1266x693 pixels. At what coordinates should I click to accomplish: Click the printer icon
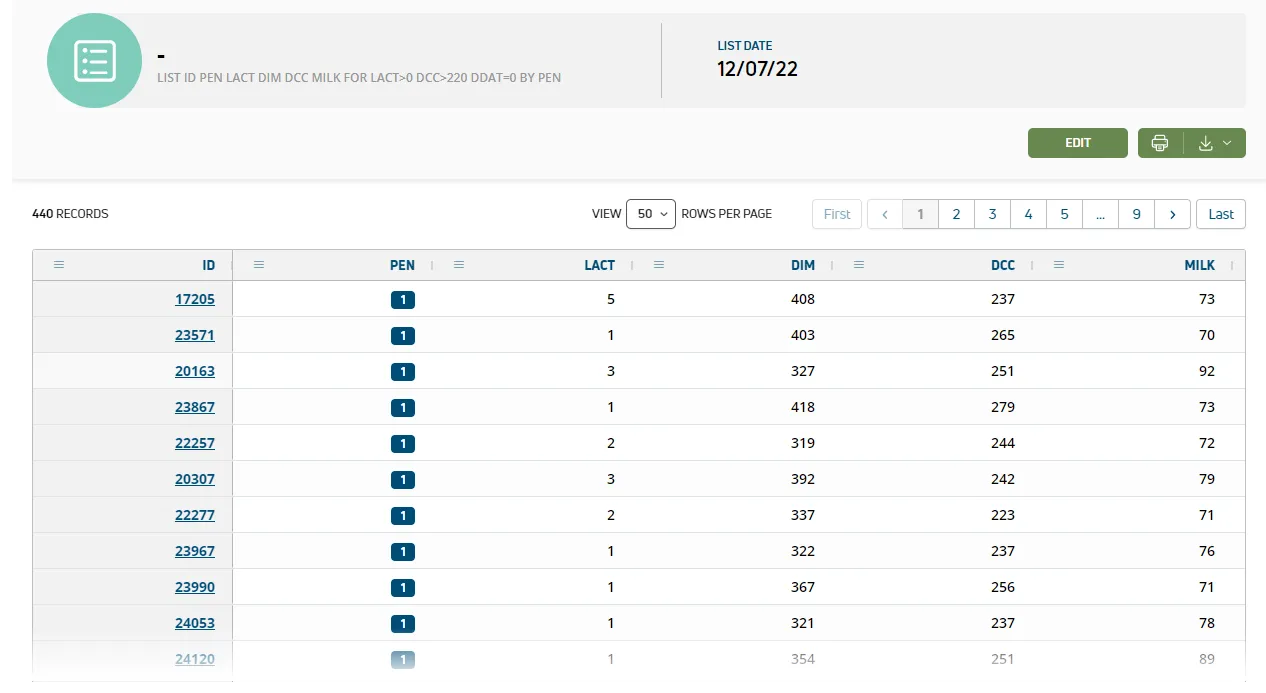tap(1160, 143)
